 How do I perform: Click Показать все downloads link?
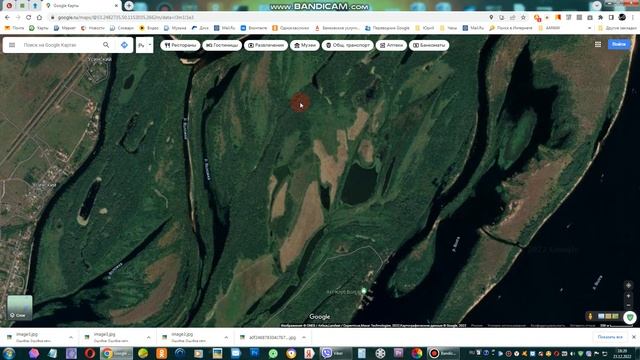click(610, 337)
